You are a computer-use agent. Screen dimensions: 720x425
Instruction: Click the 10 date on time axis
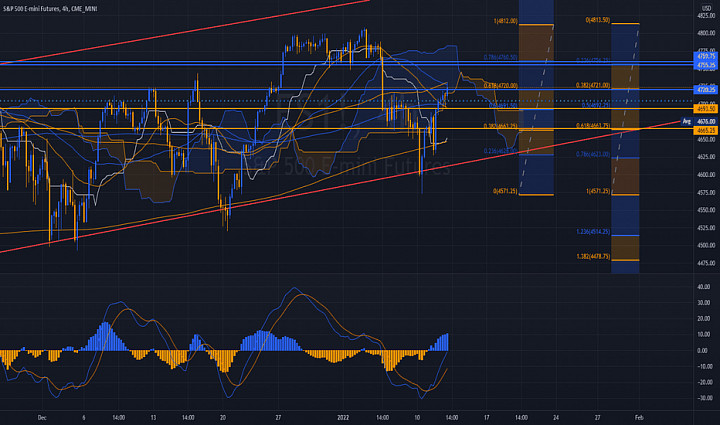pos(417,418)
